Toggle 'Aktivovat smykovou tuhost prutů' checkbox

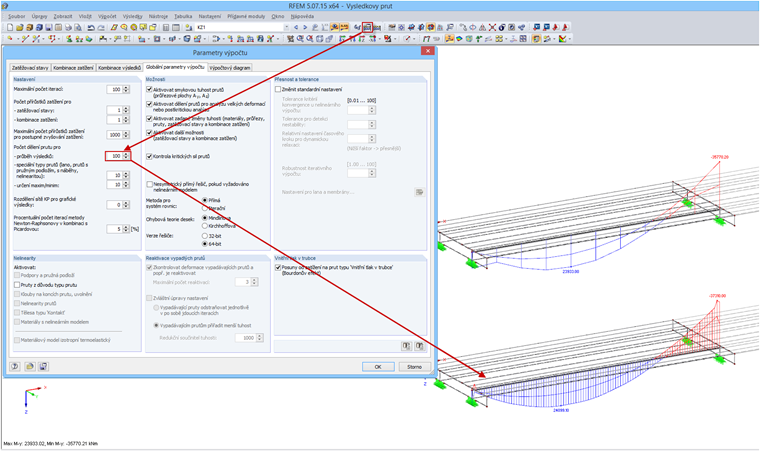coord(149,89)
